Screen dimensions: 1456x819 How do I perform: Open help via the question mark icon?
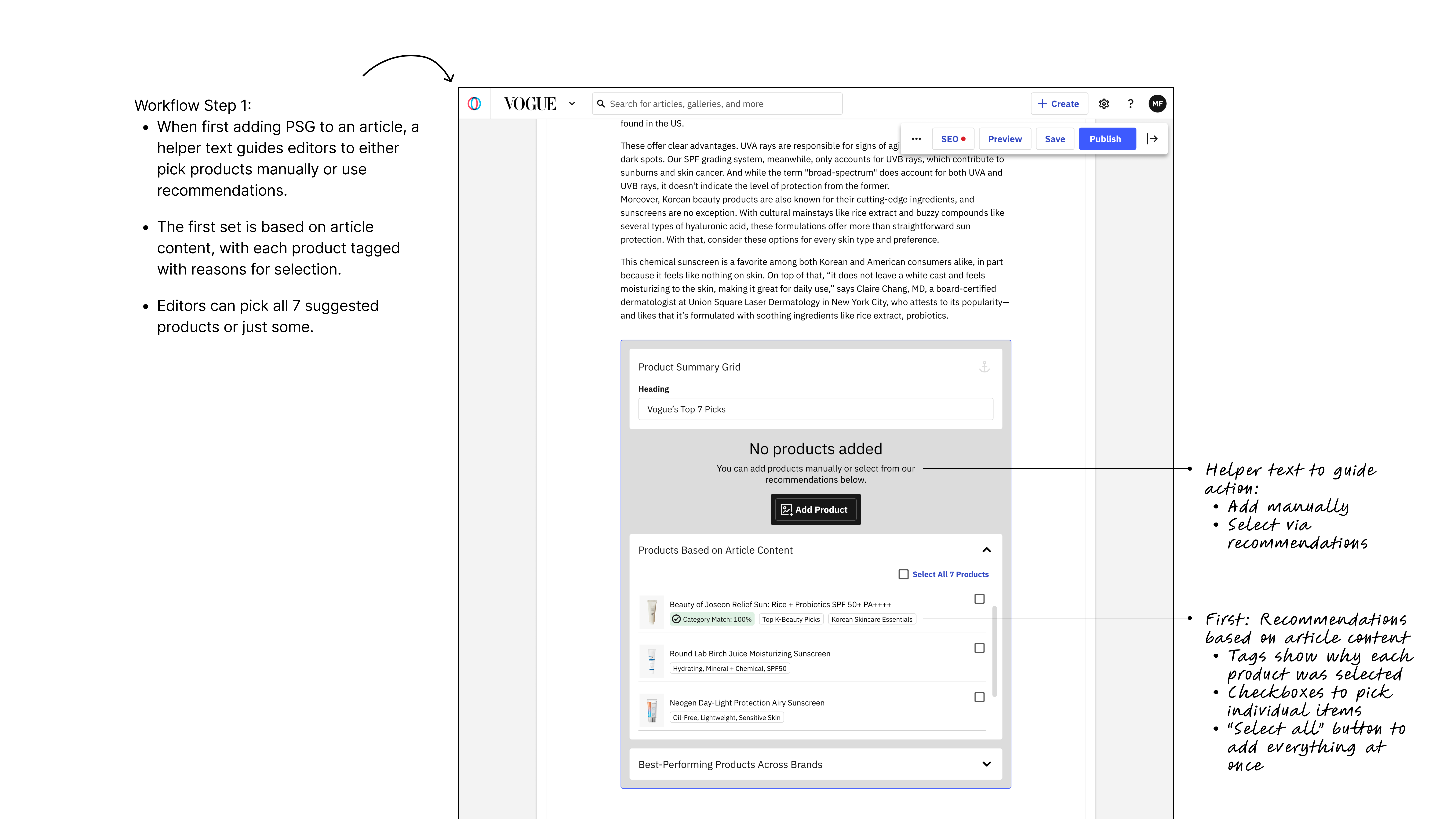1130,104
